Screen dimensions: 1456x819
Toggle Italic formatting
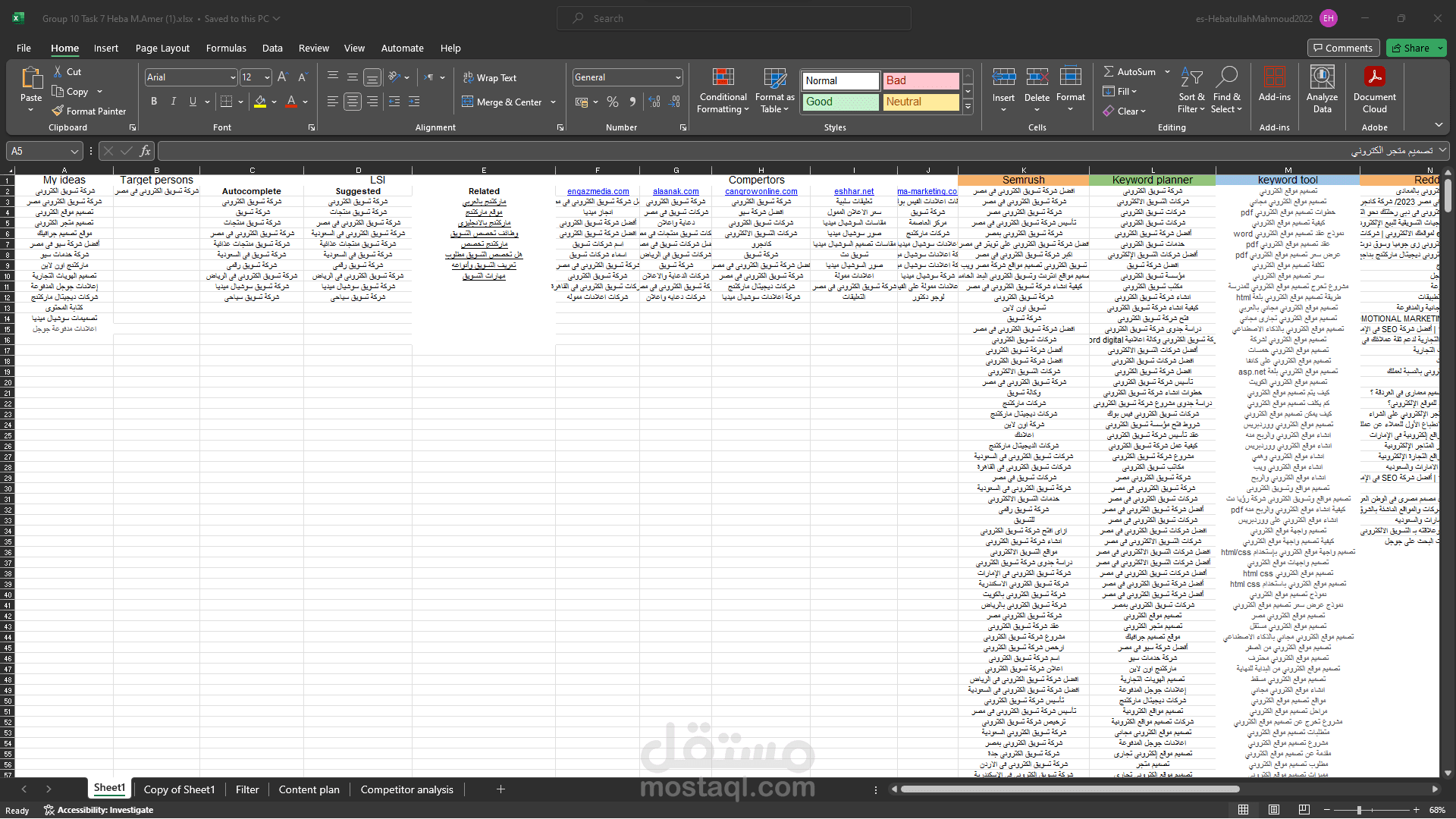point(174,102)
